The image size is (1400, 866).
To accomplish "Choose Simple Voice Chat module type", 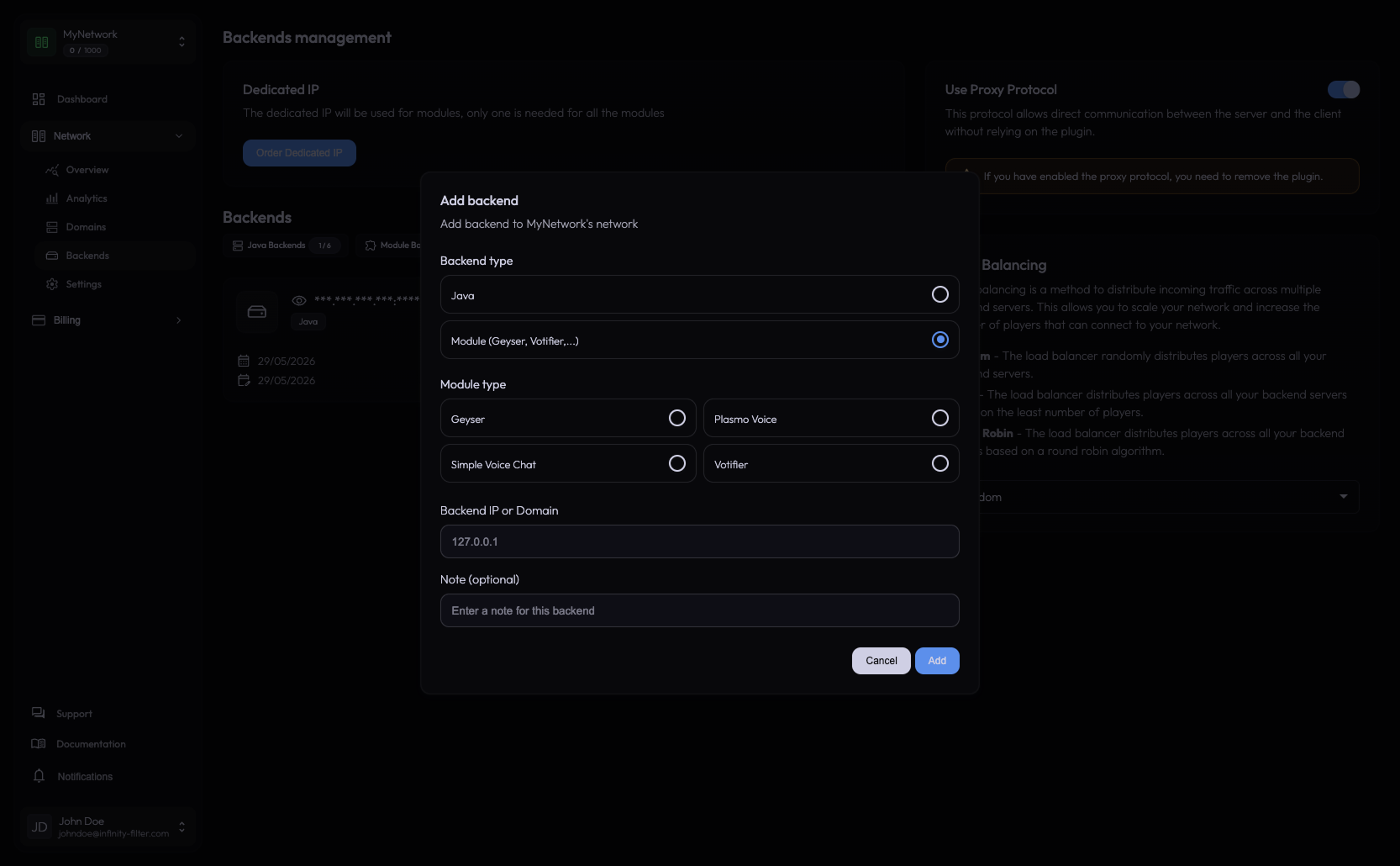I will point(568,463).
